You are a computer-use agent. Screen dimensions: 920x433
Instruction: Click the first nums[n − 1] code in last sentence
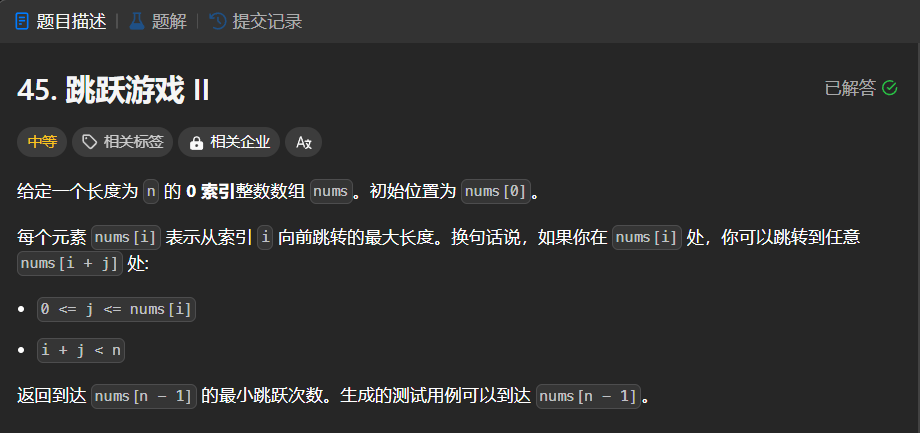click(144, 397)
